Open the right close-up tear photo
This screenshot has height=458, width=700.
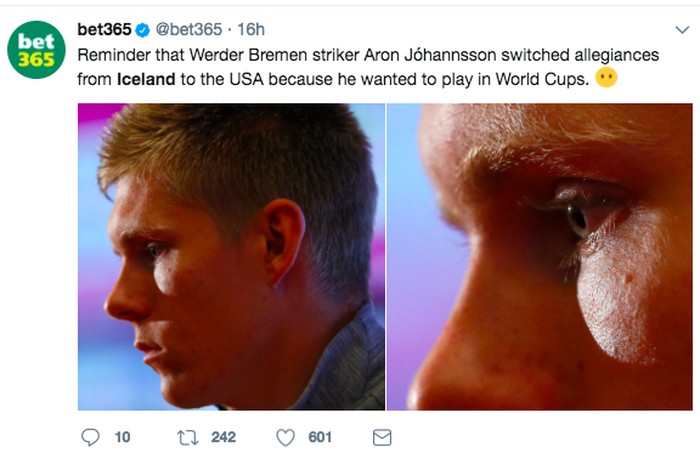point(538,256)
